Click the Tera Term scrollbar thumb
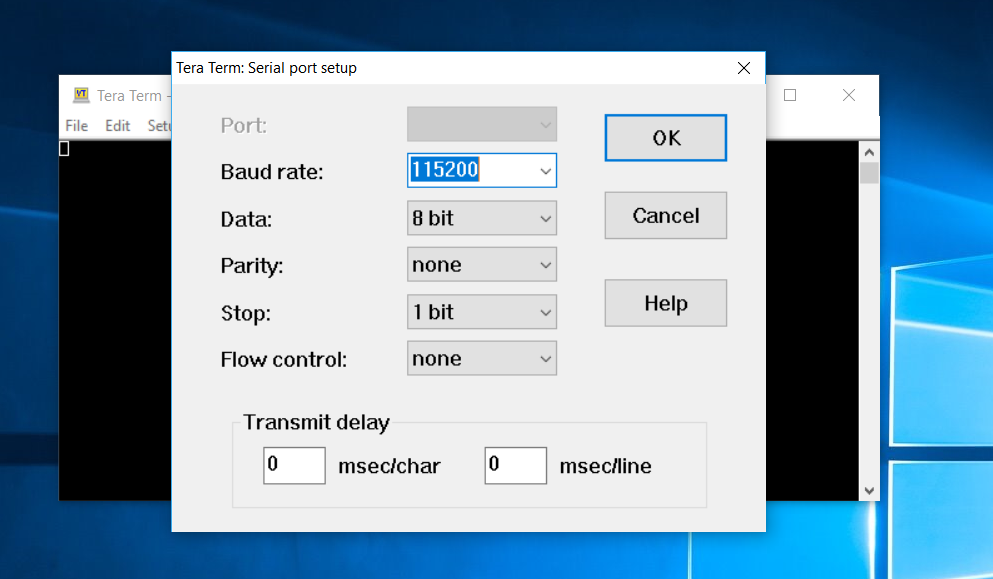 coord(869,173)
